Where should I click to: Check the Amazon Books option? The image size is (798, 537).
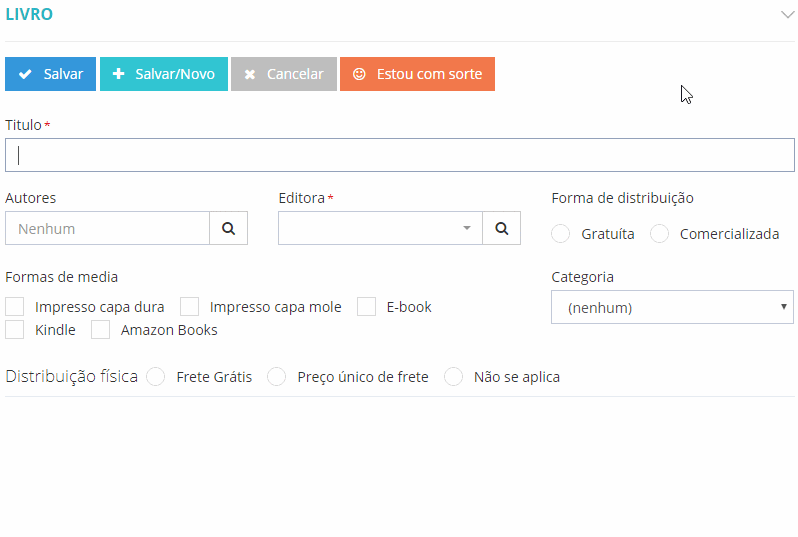tap(101, 330)
